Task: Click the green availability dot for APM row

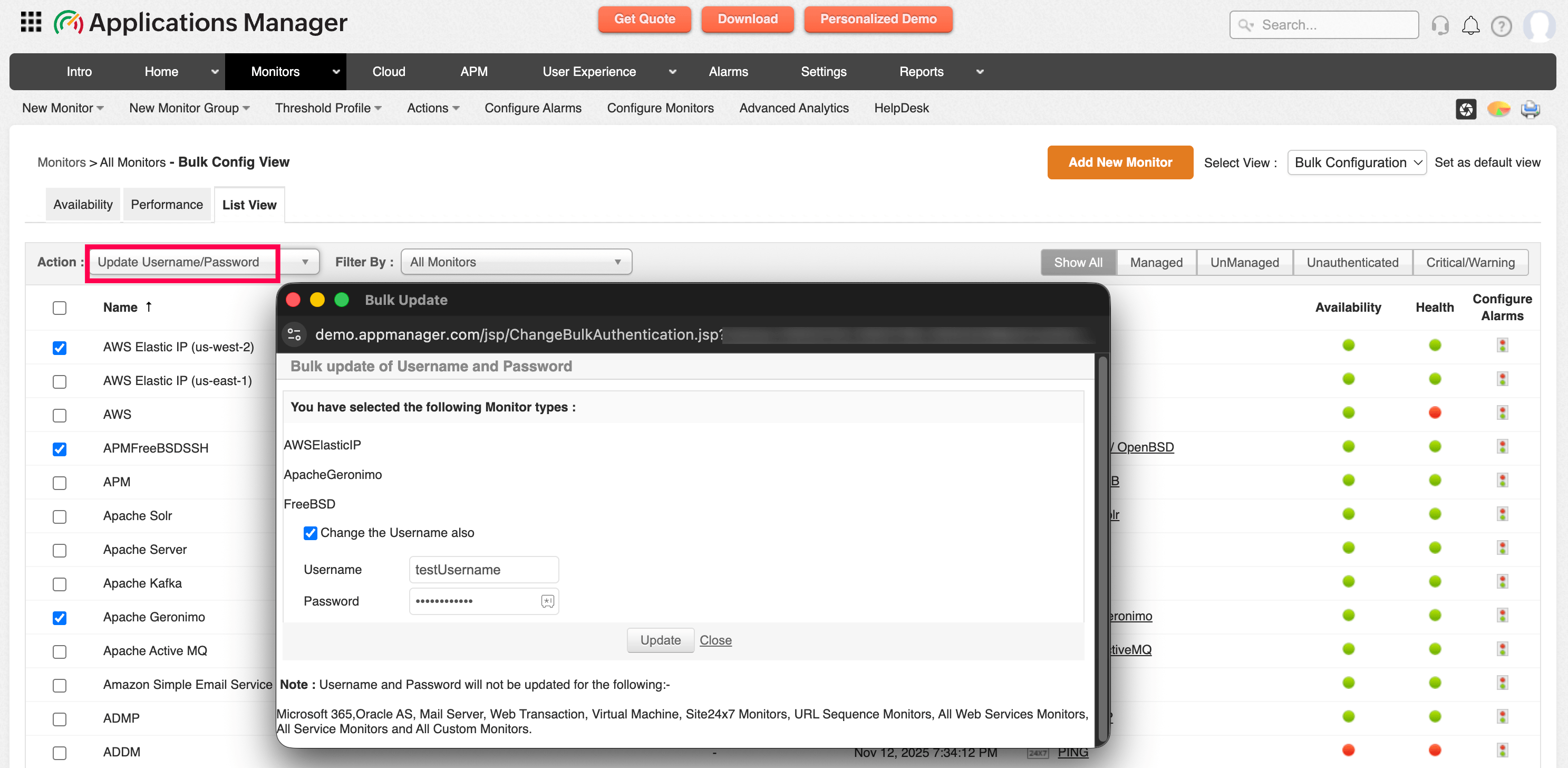Action: click(1348, 480)
